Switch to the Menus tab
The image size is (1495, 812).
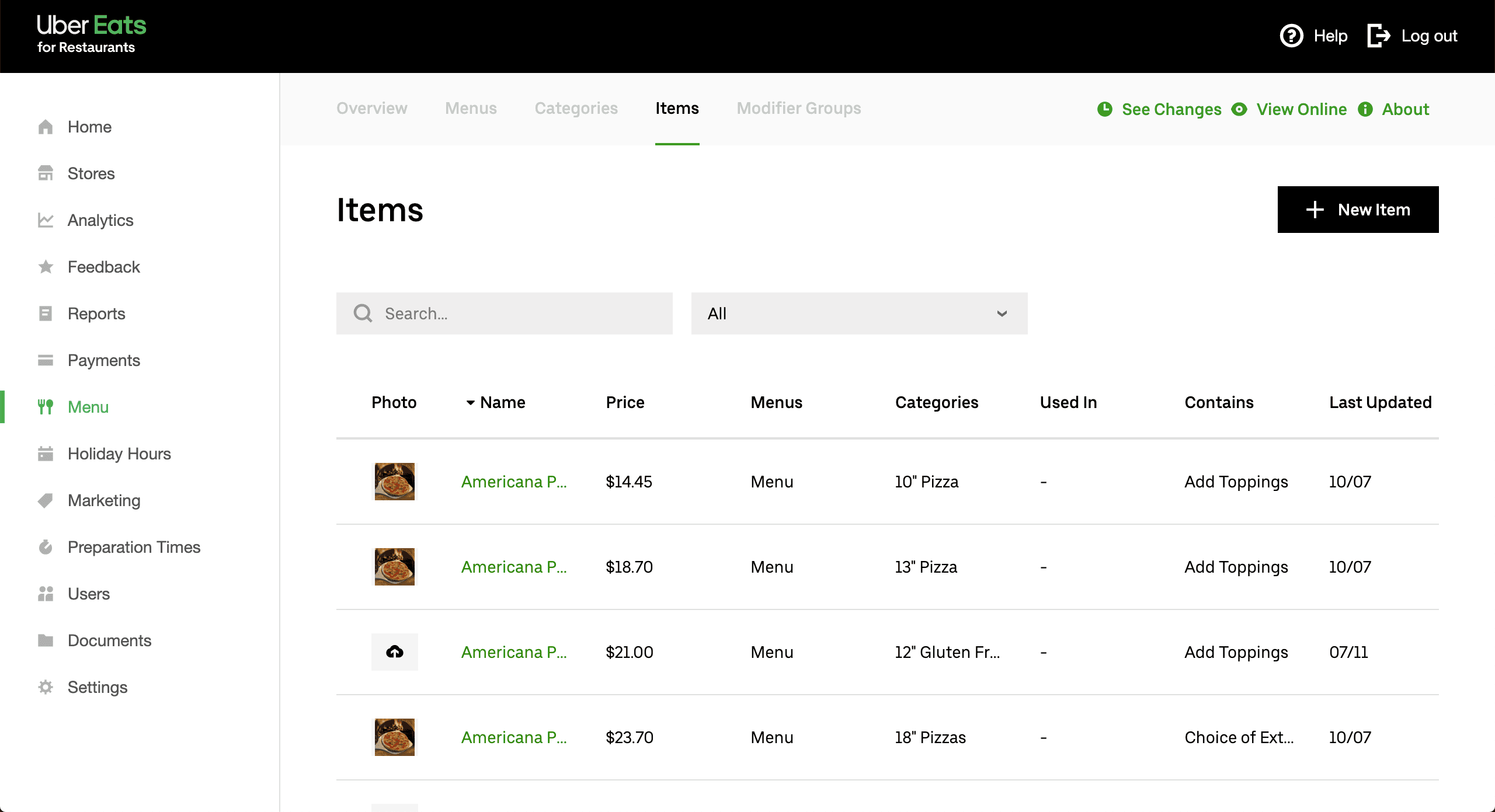(471, 108)
